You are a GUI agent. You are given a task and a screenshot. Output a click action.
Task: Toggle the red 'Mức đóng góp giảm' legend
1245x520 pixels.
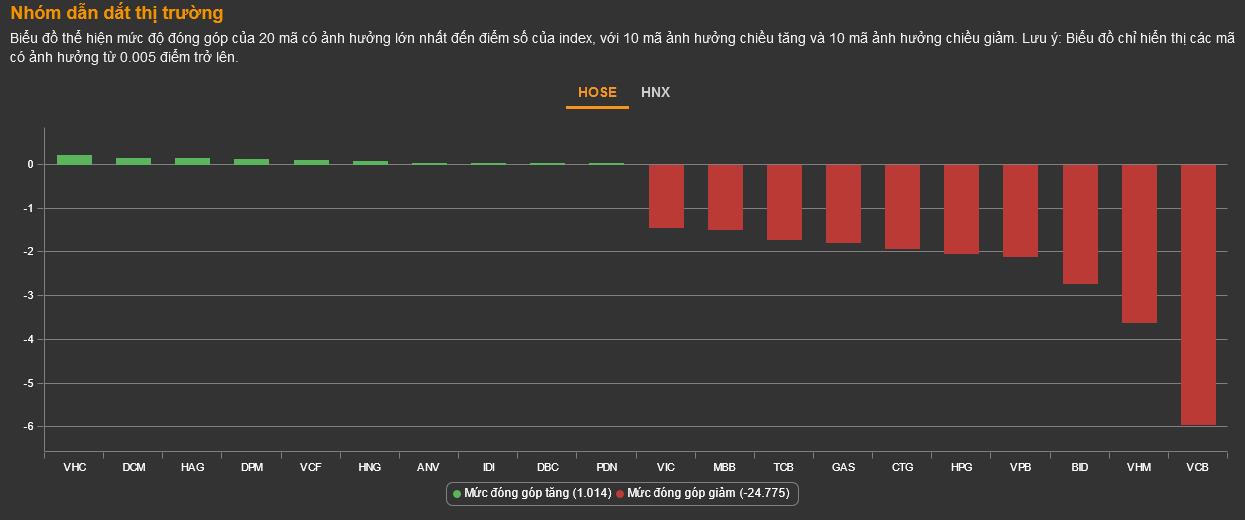(x=704, y=493)
